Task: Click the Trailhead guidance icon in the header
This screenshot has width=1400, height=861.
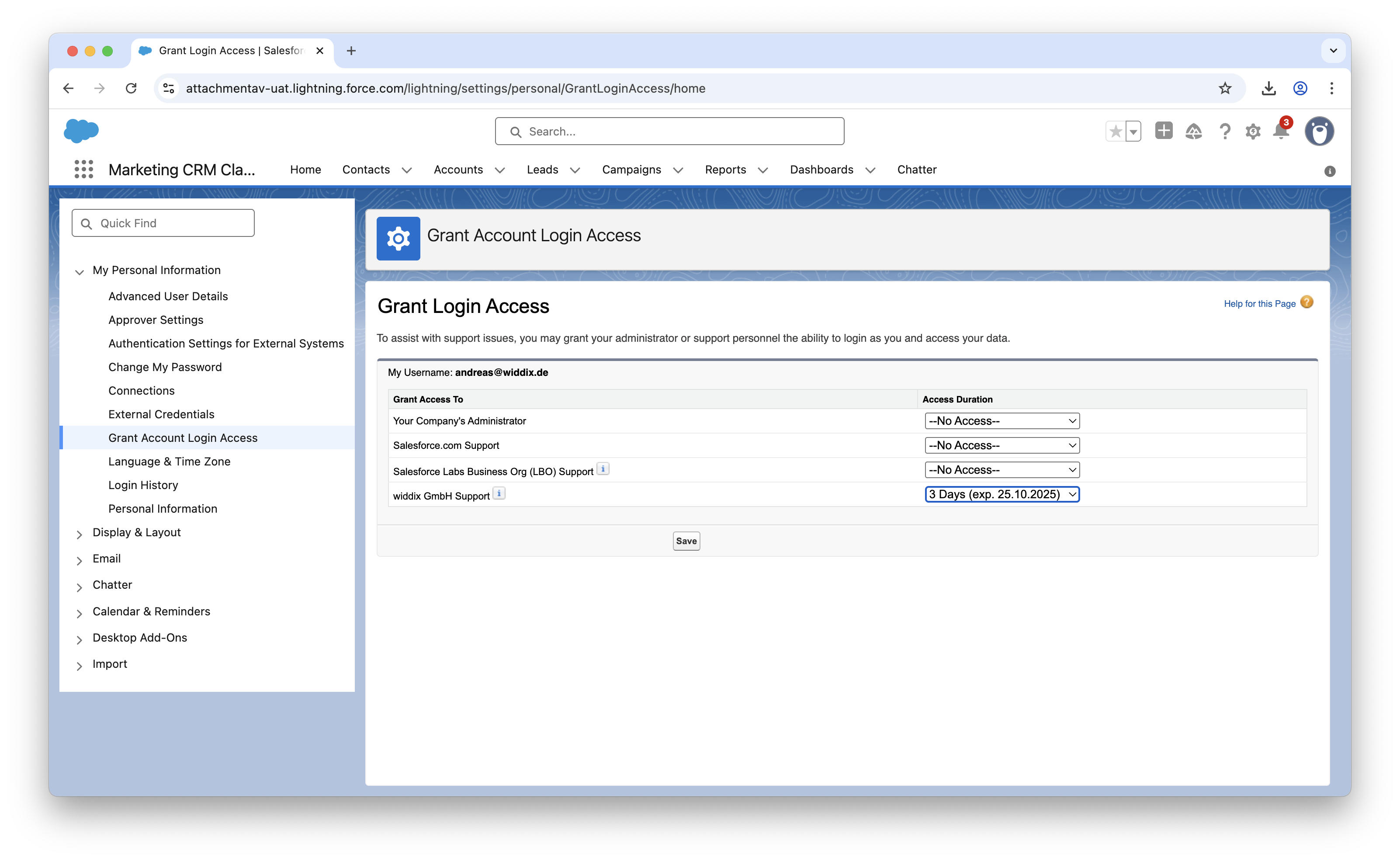Action: (1193, 132)
